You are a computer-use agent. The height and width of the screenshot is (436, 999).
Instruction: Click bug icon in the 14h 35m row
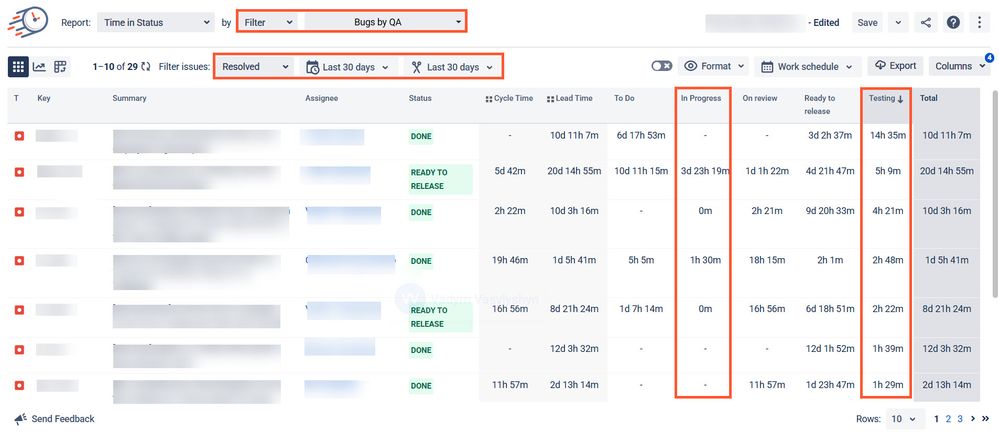[19, 136]
